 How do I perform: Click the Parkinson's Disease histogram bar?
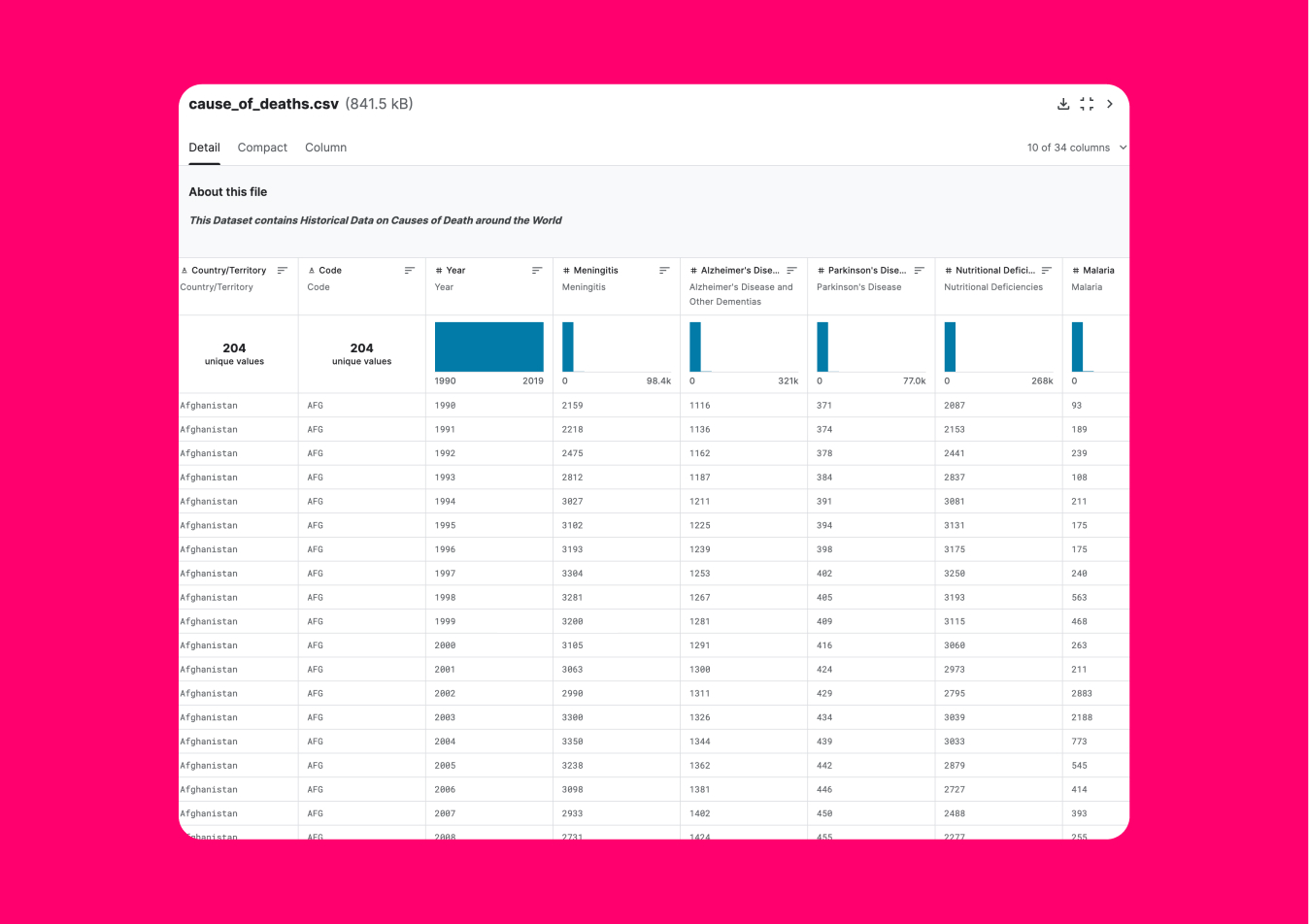(x=822, y=346)
